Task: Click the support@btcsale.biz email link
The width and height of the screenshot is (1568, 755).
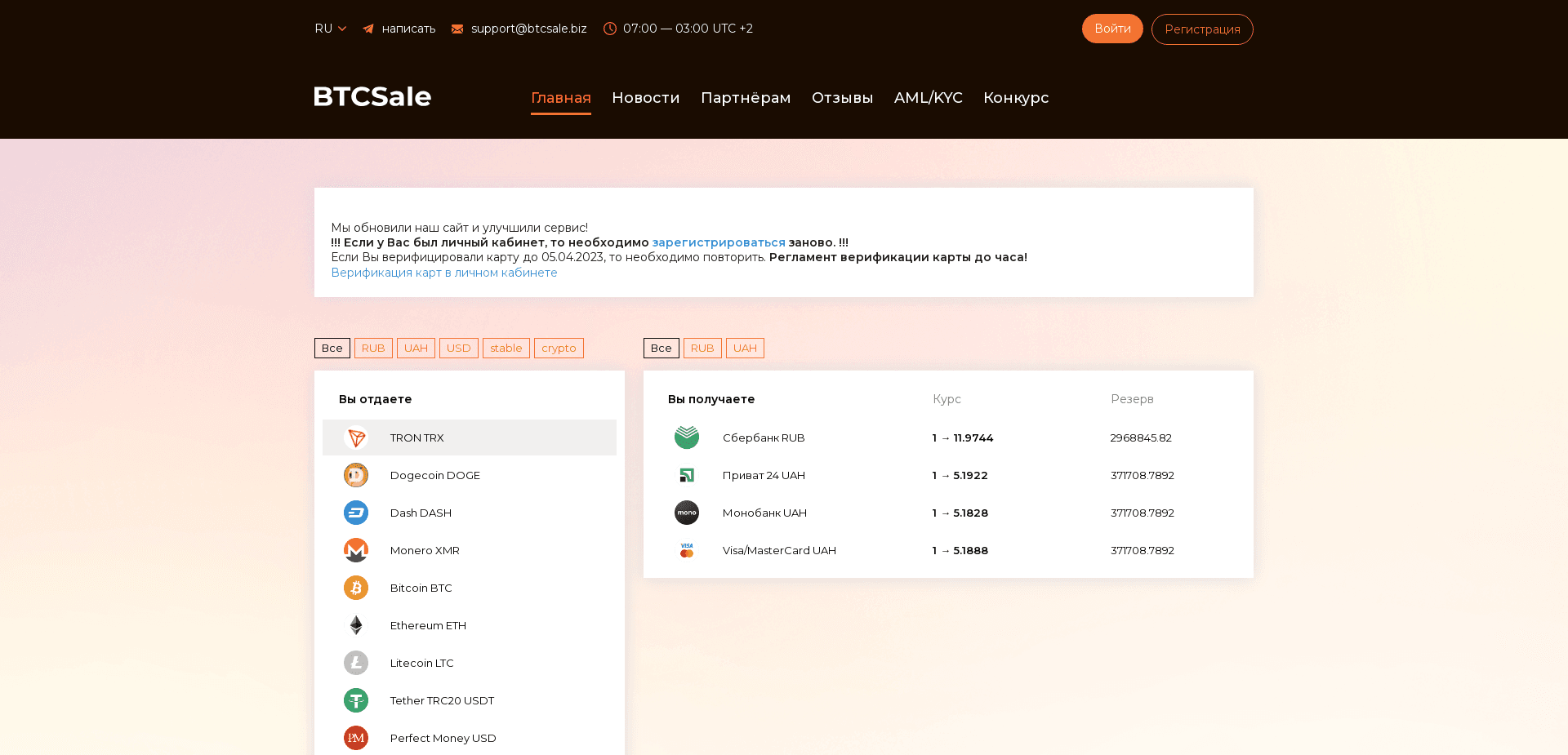Action: point(528,28)
